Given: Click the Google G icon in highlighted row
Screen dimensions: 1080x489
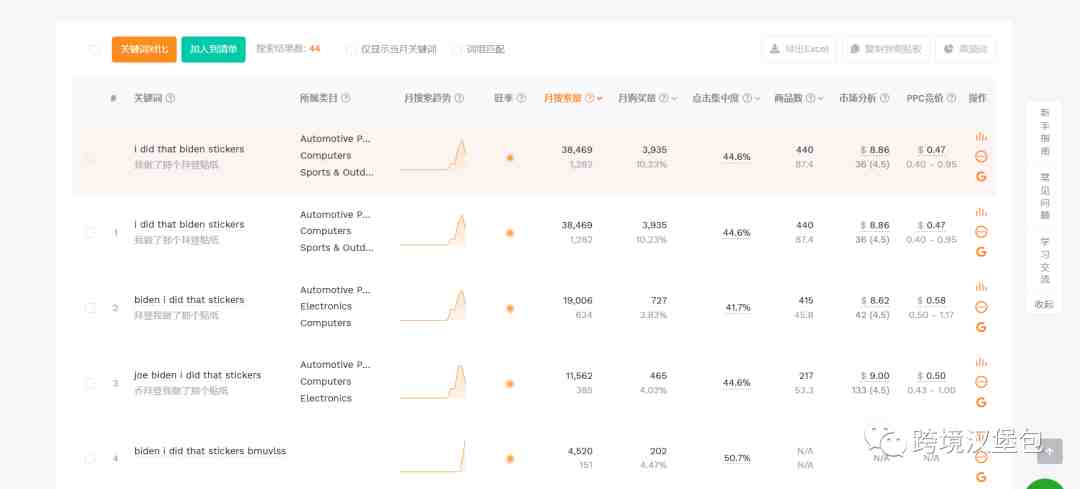Looking at the screenshot, I should point(981,176).
